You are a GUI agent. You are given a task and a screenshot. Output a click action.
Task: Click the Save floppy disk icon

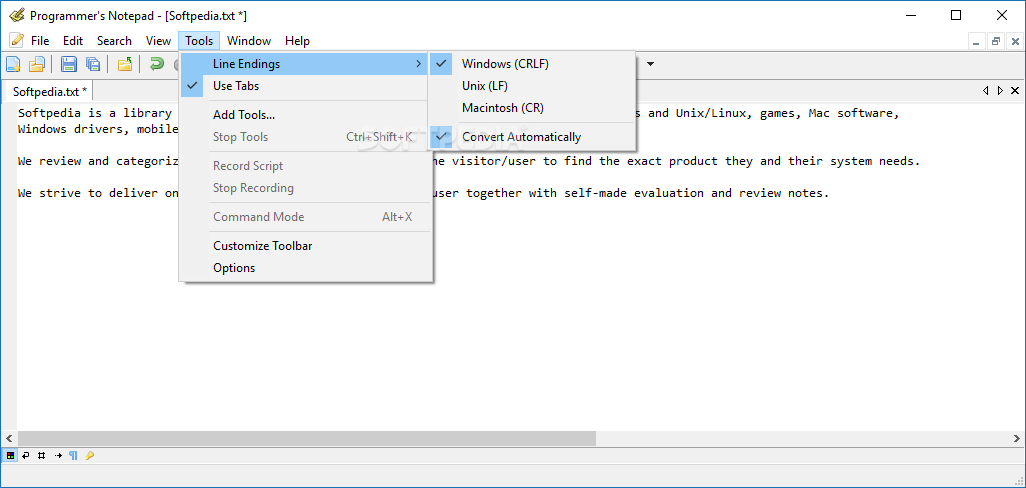[x=69, y=64]
